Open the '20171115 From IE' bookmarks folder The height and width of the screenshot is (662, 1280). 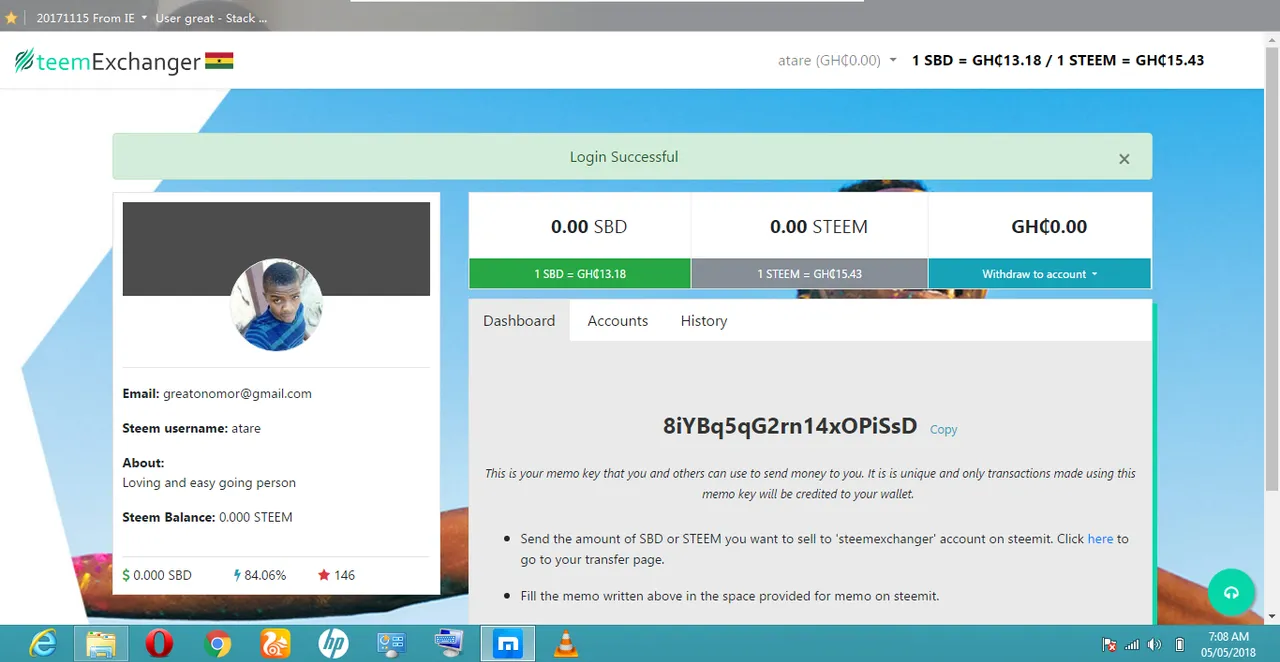tap(92, 18)
